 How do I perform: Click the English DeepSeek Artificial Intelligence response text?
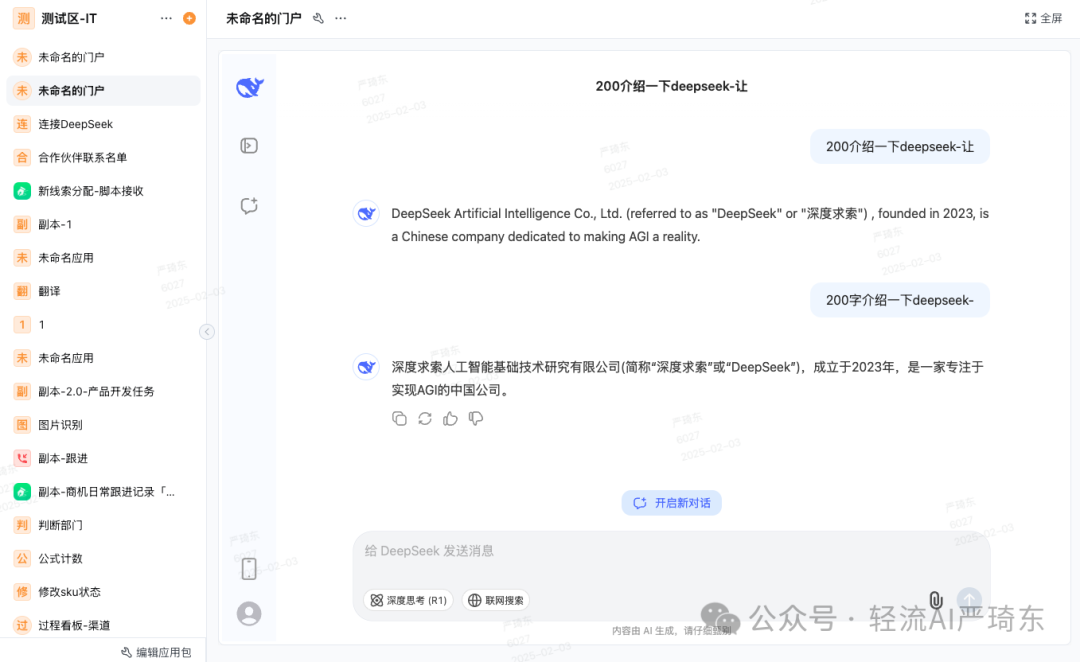tap(690, 225)
